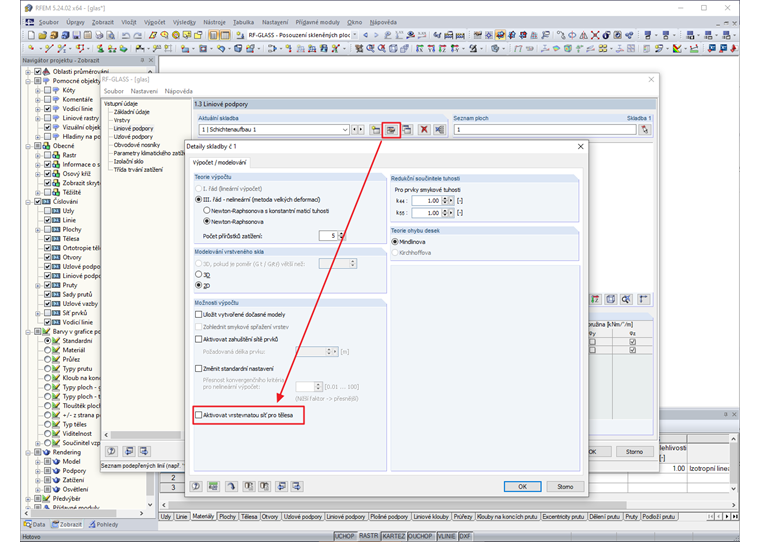Toggle UCHOP in the status bar

click(344, 536)
